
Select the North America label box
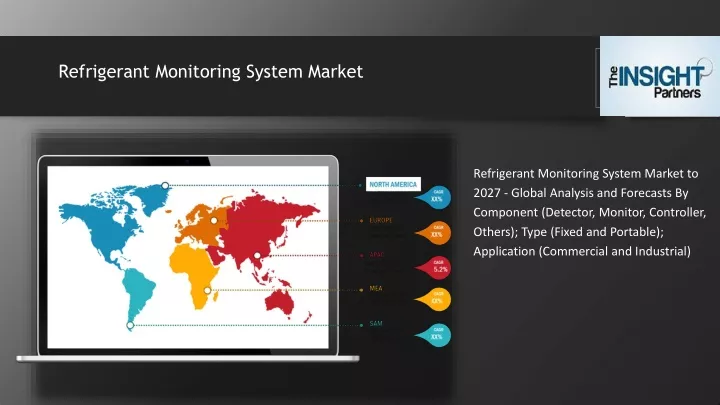[393, 184]
